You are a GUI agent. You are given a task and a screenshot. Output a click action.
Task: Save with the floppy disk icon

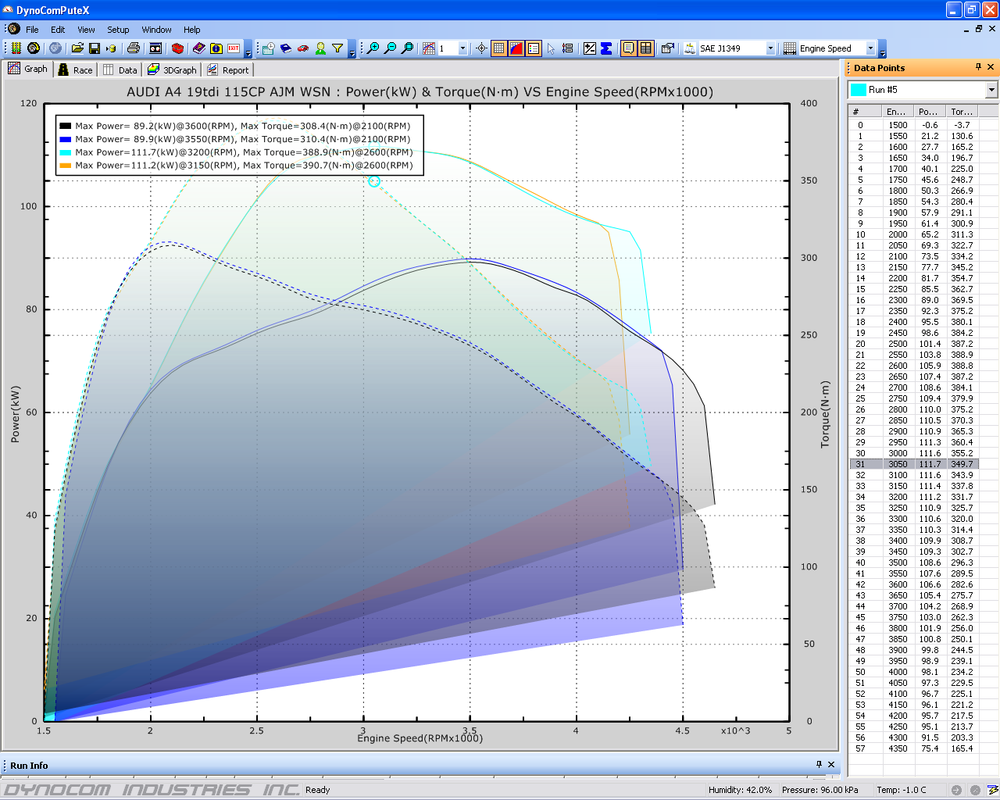click(x=94, y=48)
